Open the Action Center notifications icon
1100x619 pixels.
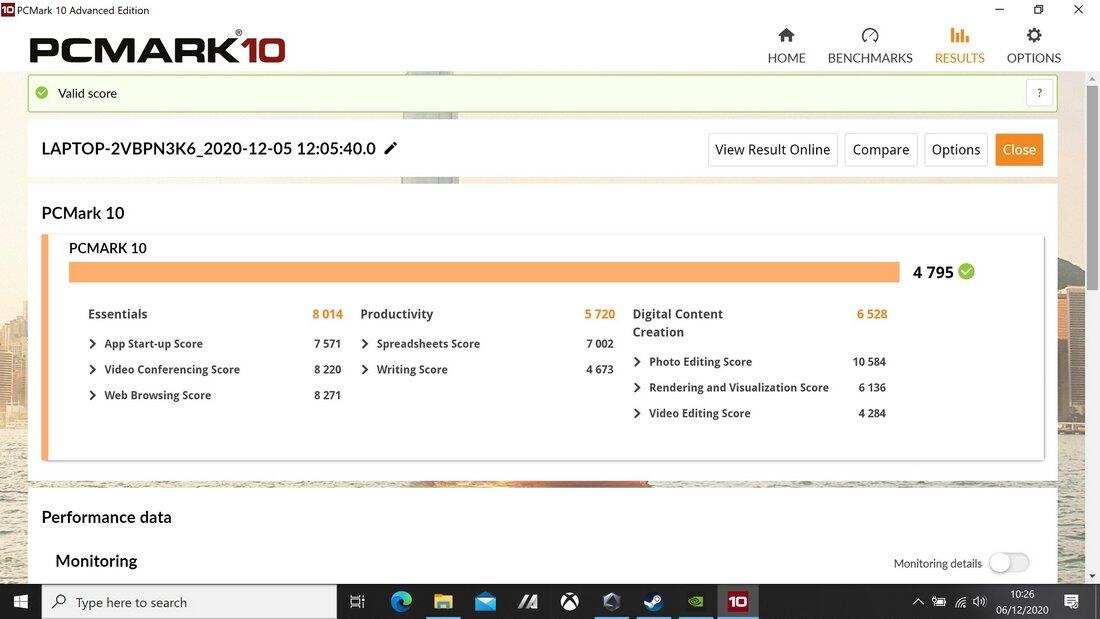1071,601
